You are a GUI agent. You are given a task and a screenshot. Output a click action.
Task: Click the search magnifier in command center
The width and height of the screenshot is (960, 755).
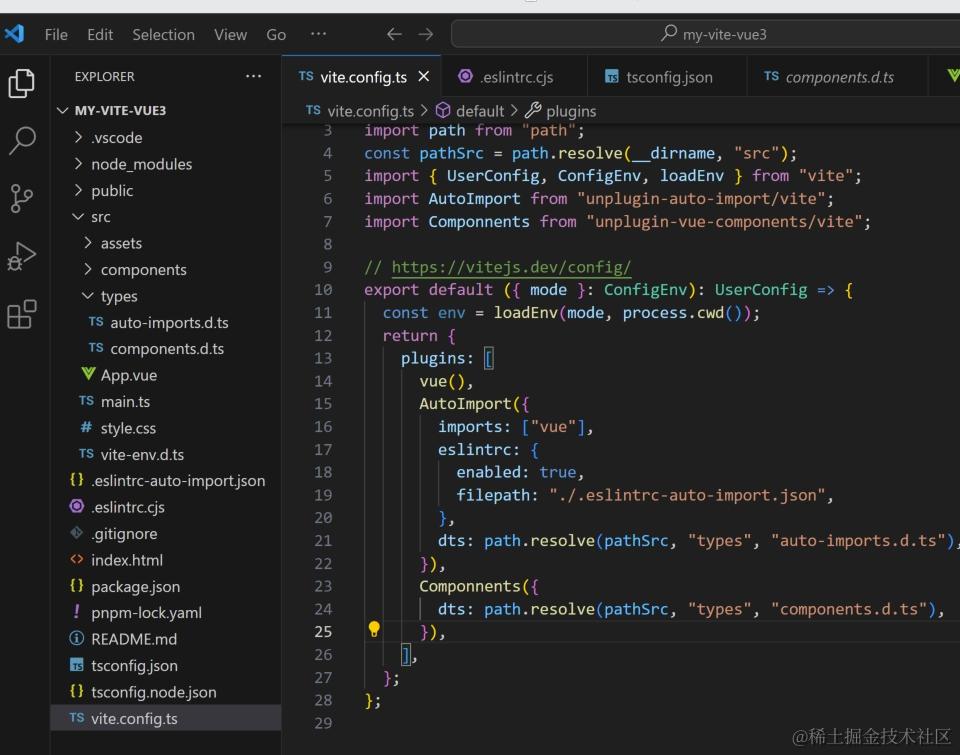point(669,33)
